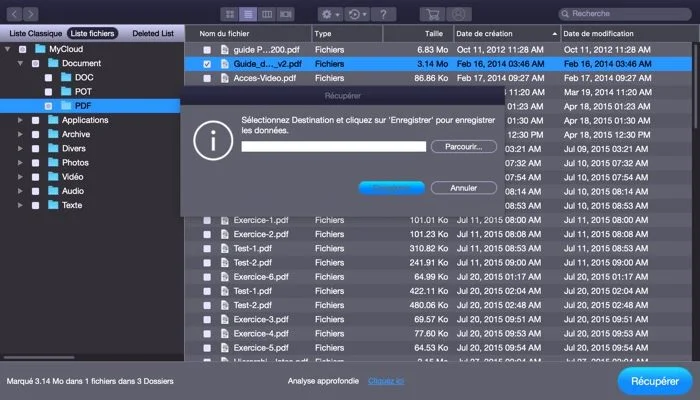The image size is (700, 400).
Task: Open the shopping cart purchase button
Action: [x=432, y=14]
